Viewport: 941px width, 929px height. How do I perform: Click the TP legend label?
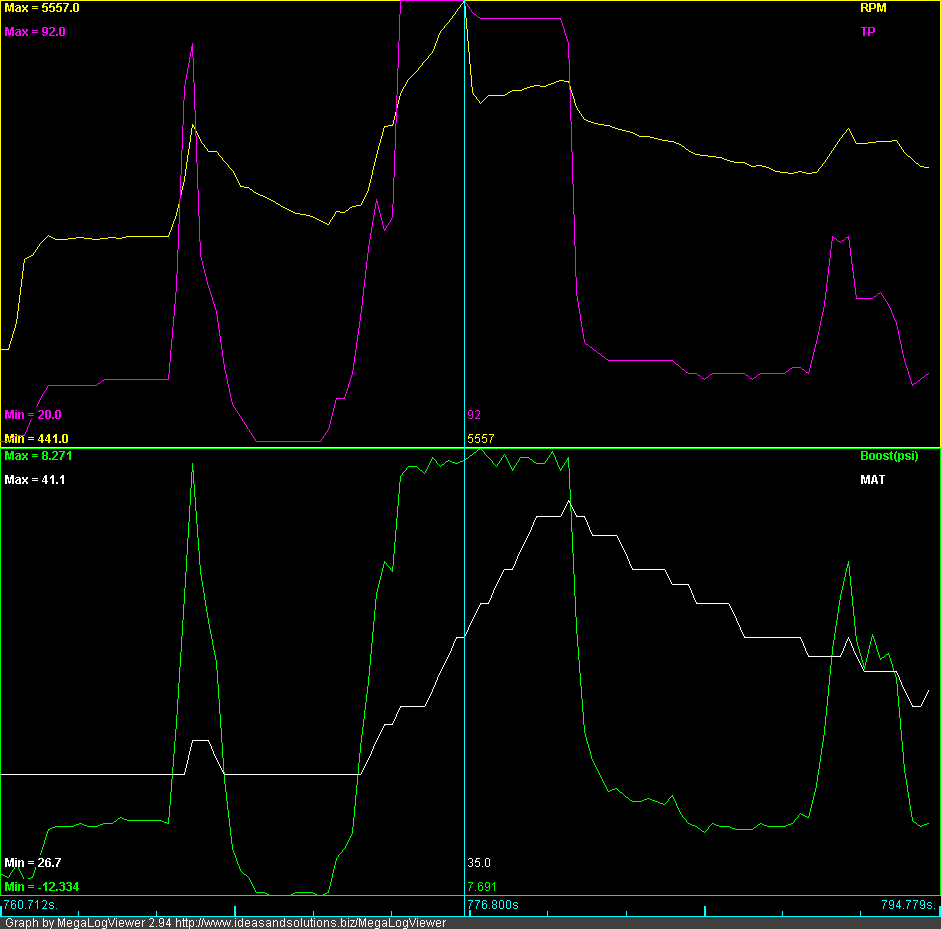point(868,32)
